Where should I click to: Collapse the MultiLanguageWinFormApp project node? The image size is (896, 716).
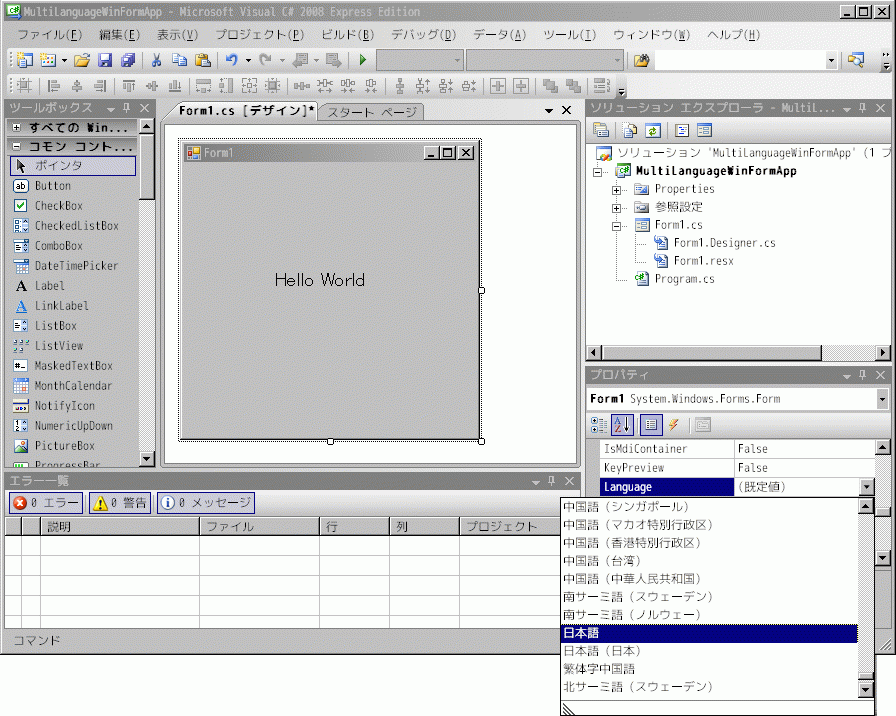(x=598, y=171)
